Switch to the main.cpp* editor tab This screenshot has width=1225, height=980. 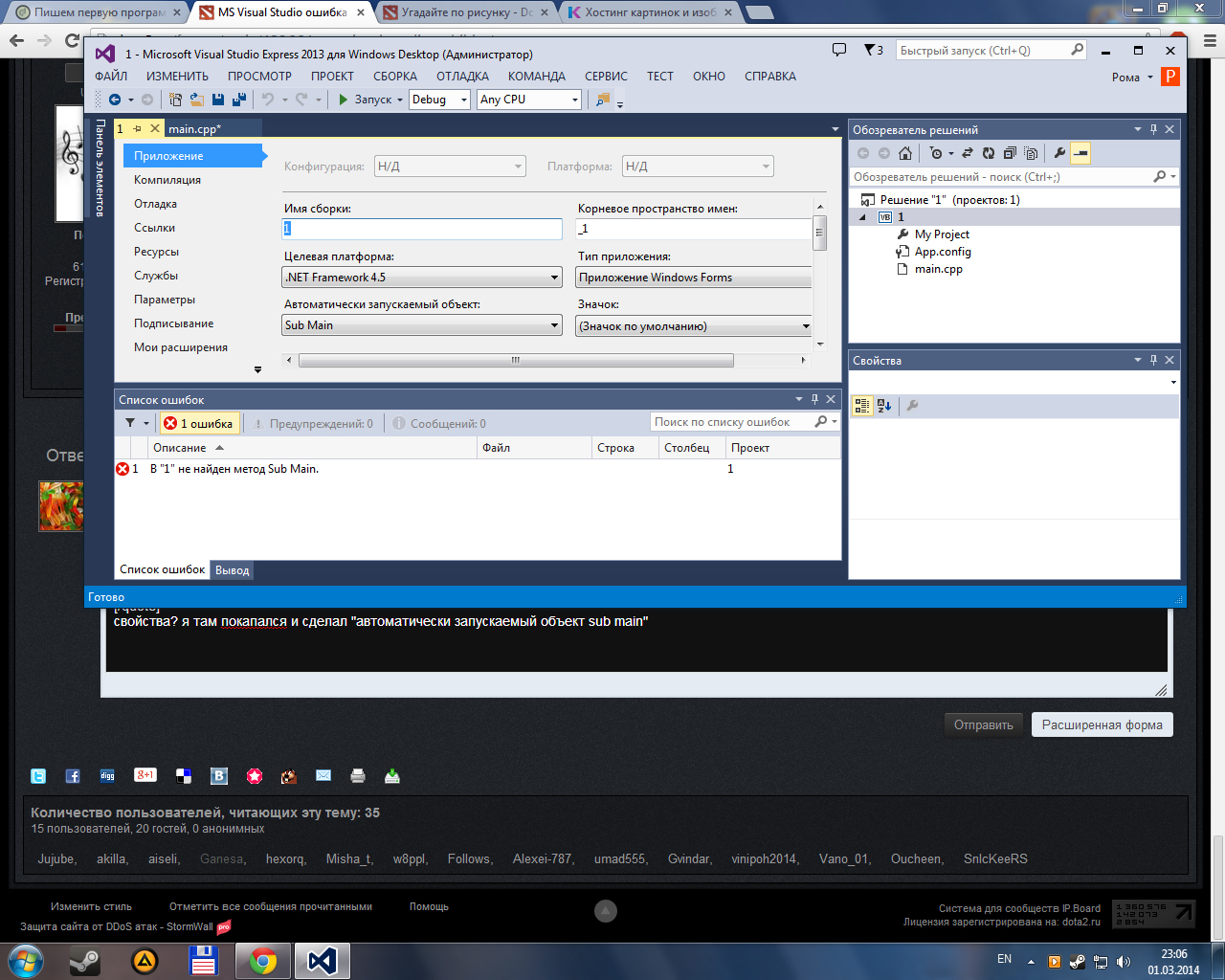[x=194, y=128]
